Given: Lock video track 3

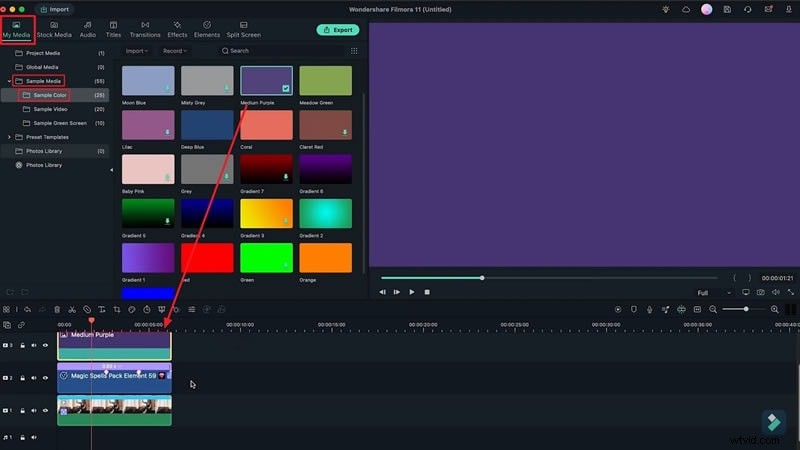Looking at the screenshot, I should pos(22,345).
